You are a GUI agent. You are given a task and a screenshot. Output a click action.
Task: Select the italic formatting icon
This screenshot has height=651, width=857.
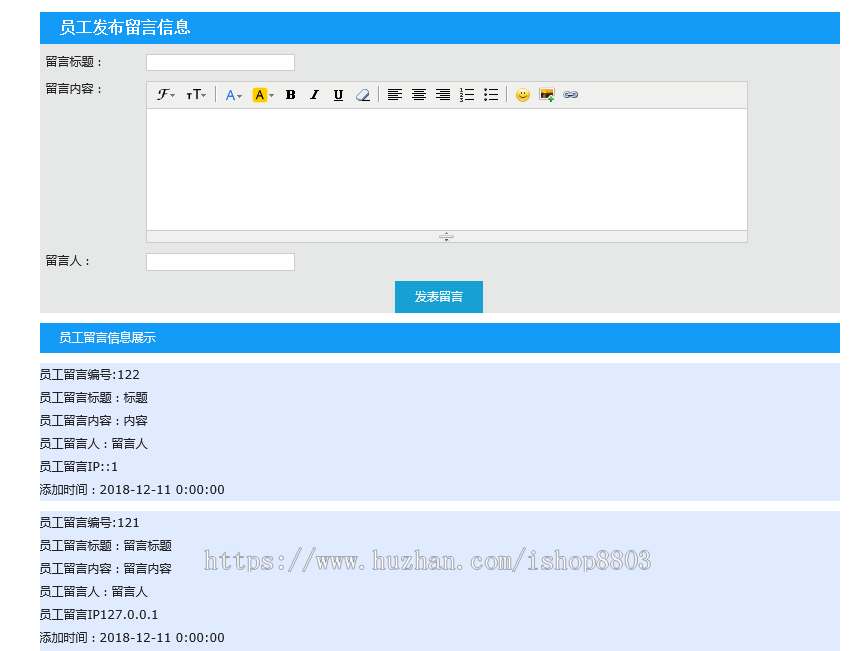pos(313,94)
